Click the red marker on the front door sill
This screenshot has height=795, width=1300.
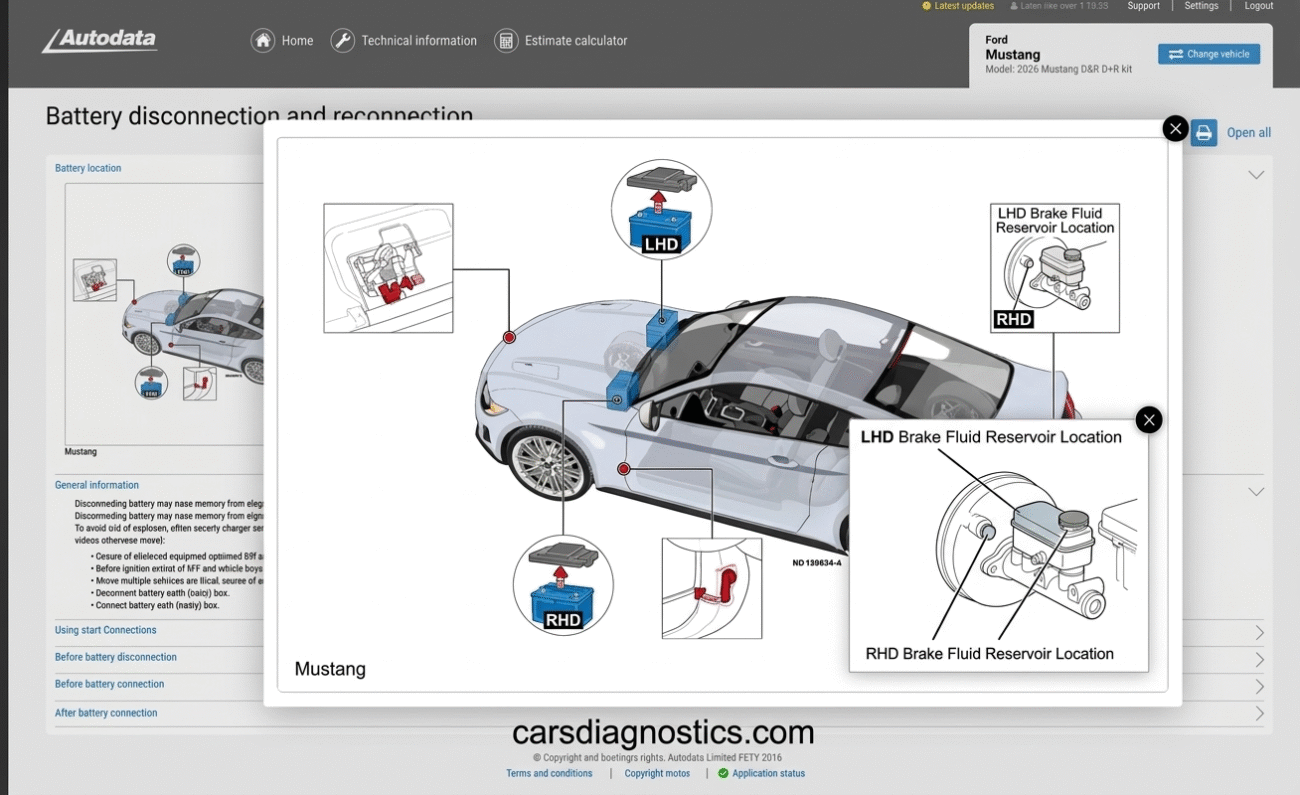pyautogui.click(x=623, y=468)
